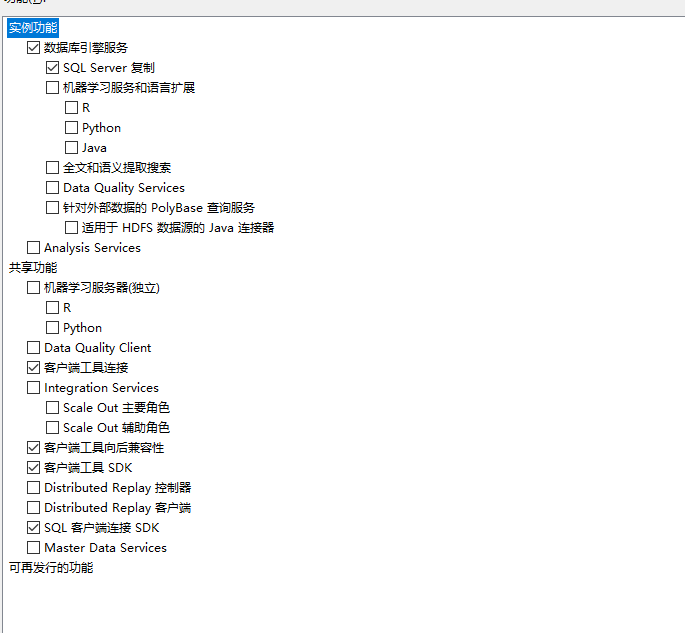The width and height of the screenshot is (685, 633).
Task: Uncheck the 数据库引擎服务 checkbox
Action: pyautogui.click(x=34, y=48)
